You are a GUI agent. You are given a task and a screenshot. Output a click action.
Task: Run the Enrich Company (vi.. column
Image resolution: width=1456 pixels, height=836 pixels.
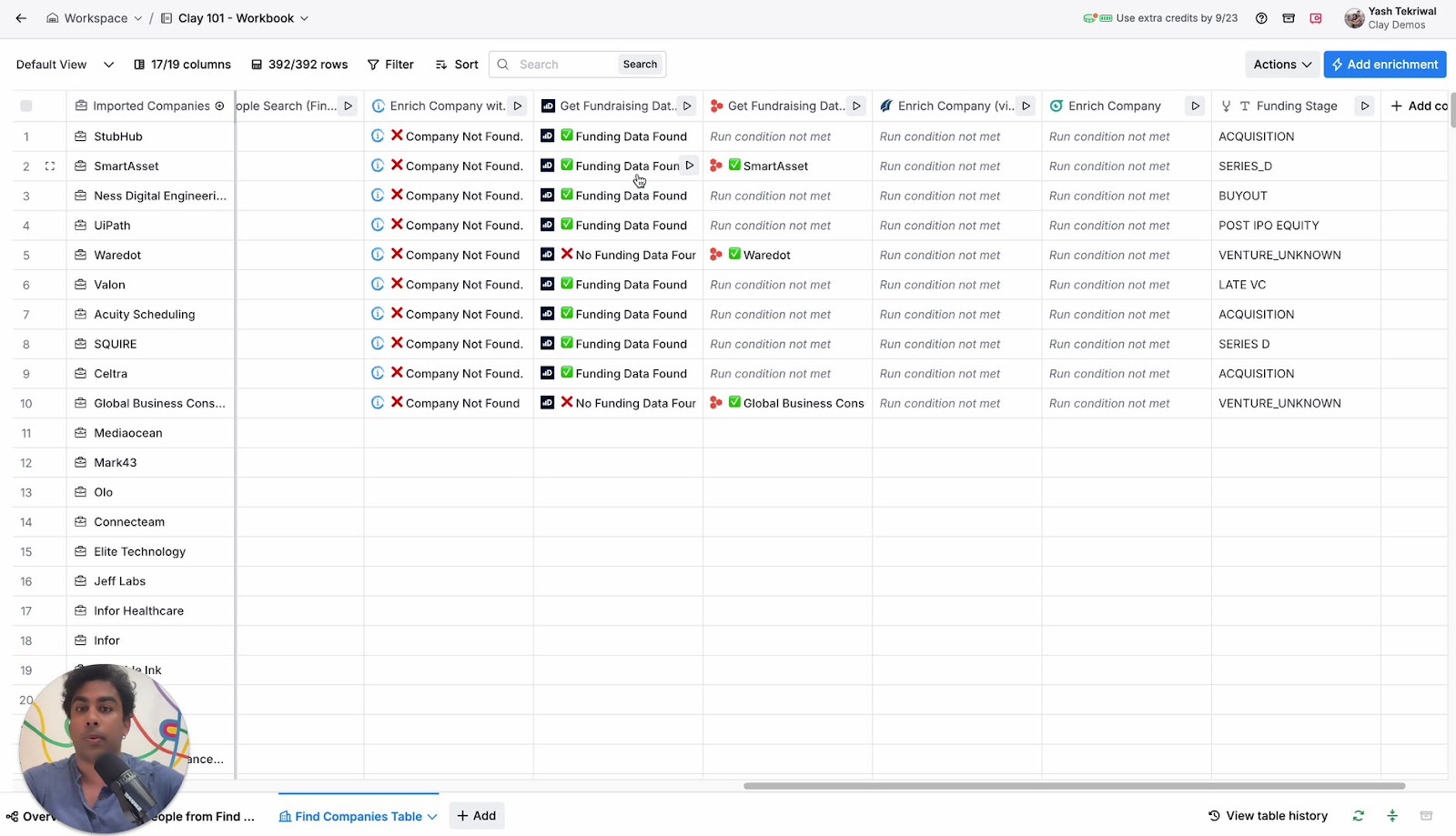[1026, 106]
